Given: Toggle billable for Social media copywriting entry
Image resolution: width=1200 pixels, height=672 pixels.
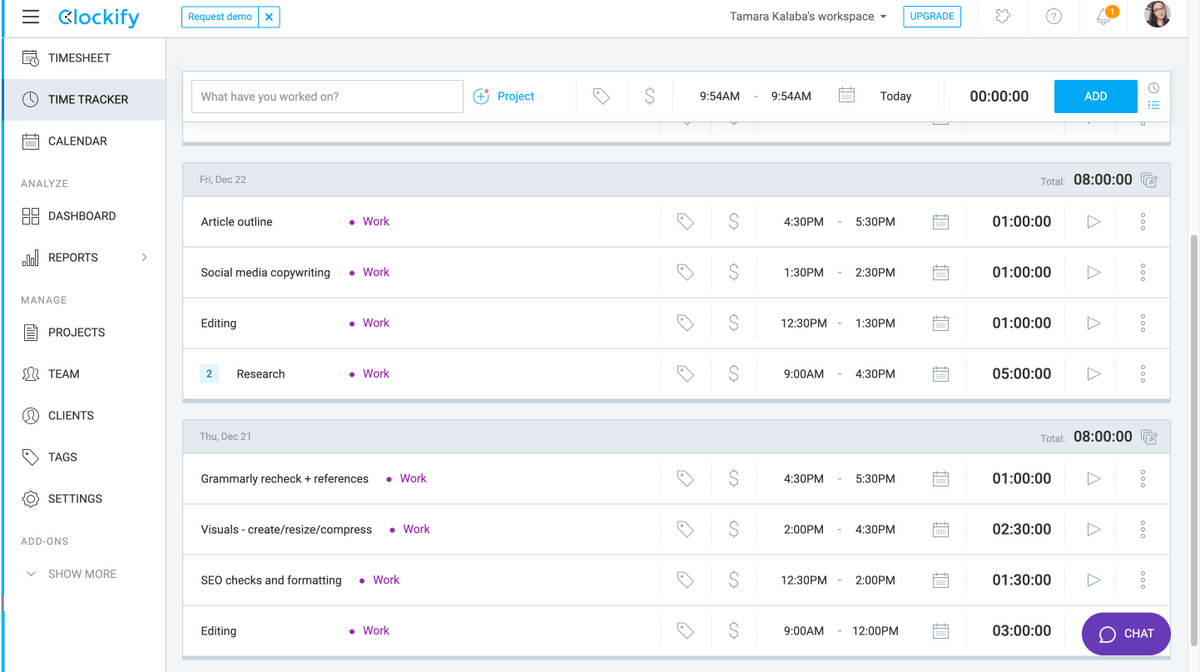Looking at the screenshot, I should [733, 272].
